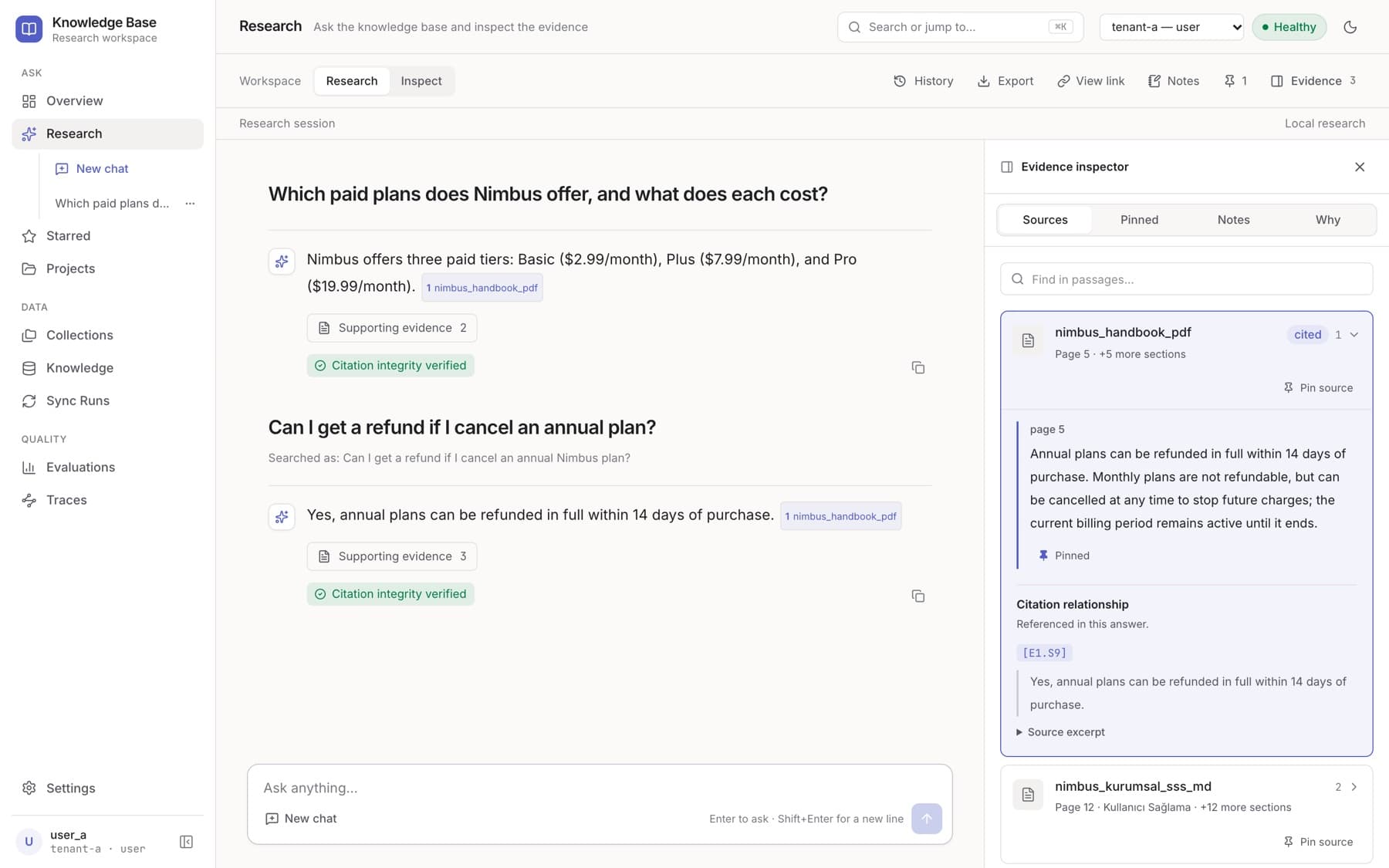Click Citation integrity verified on the refund answer
Viewport: 1389px width, 868px height.
390,594
